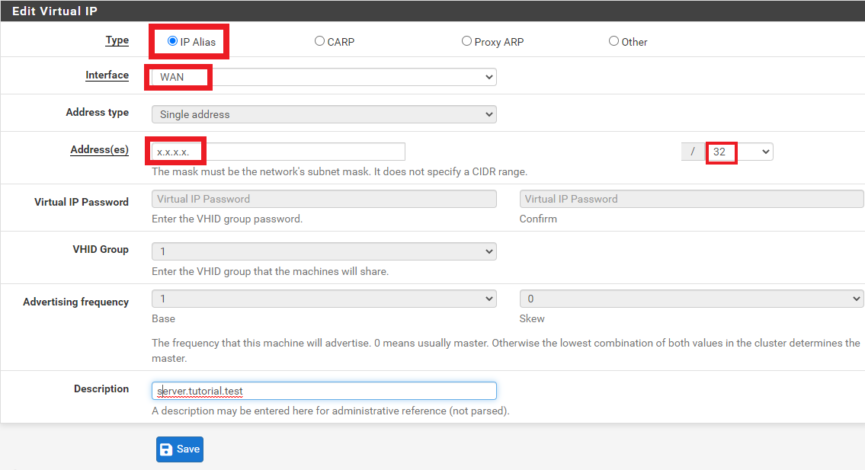This screenshot has width=865, height=470.
Task: Click the Interface help label link
Action: point(107,75)
